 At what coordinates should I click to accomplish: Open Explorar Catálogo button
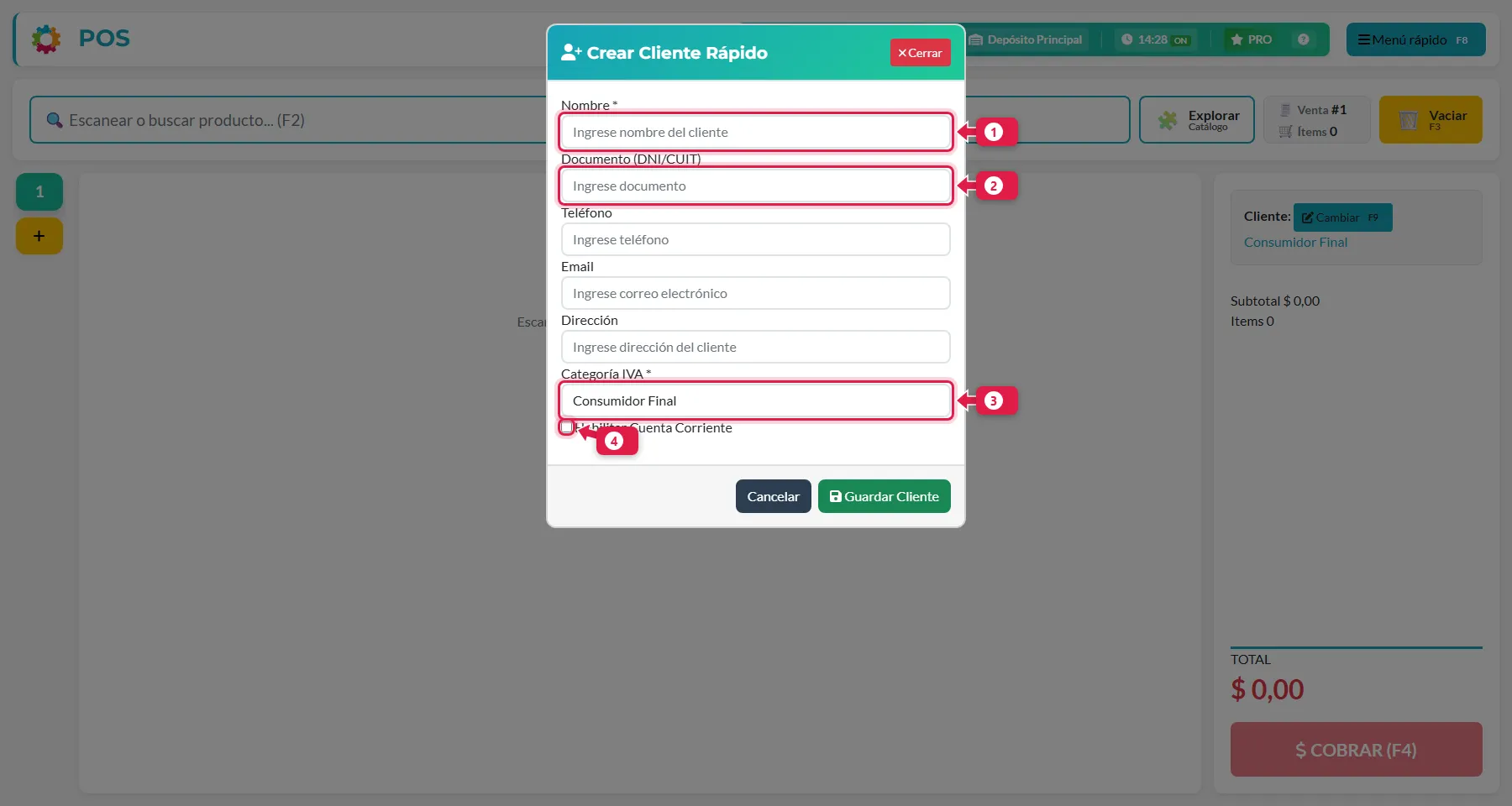pos(1197,120)
